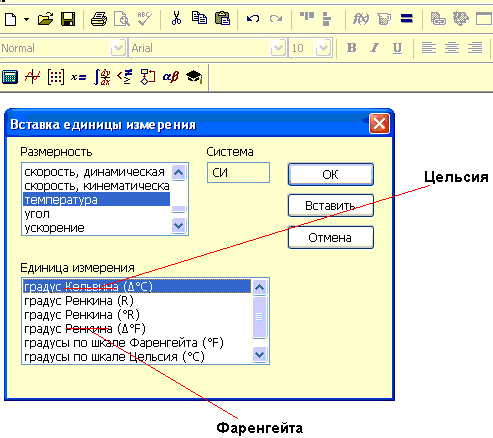Open the Calculus toolbar icon
Image resolution: width=493 pixels, height=438 pixels.
tap(102, 77)
